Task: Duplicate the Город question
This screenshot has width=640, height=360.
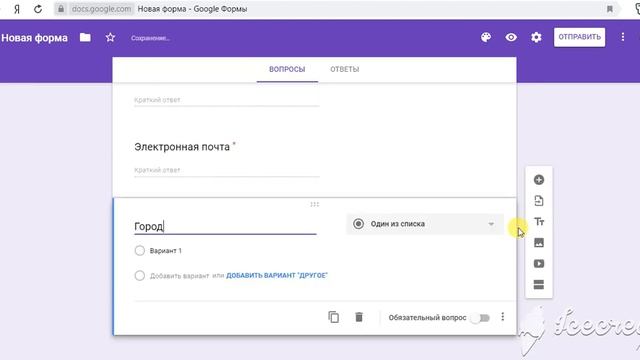Action: click(x=333, y=317)
